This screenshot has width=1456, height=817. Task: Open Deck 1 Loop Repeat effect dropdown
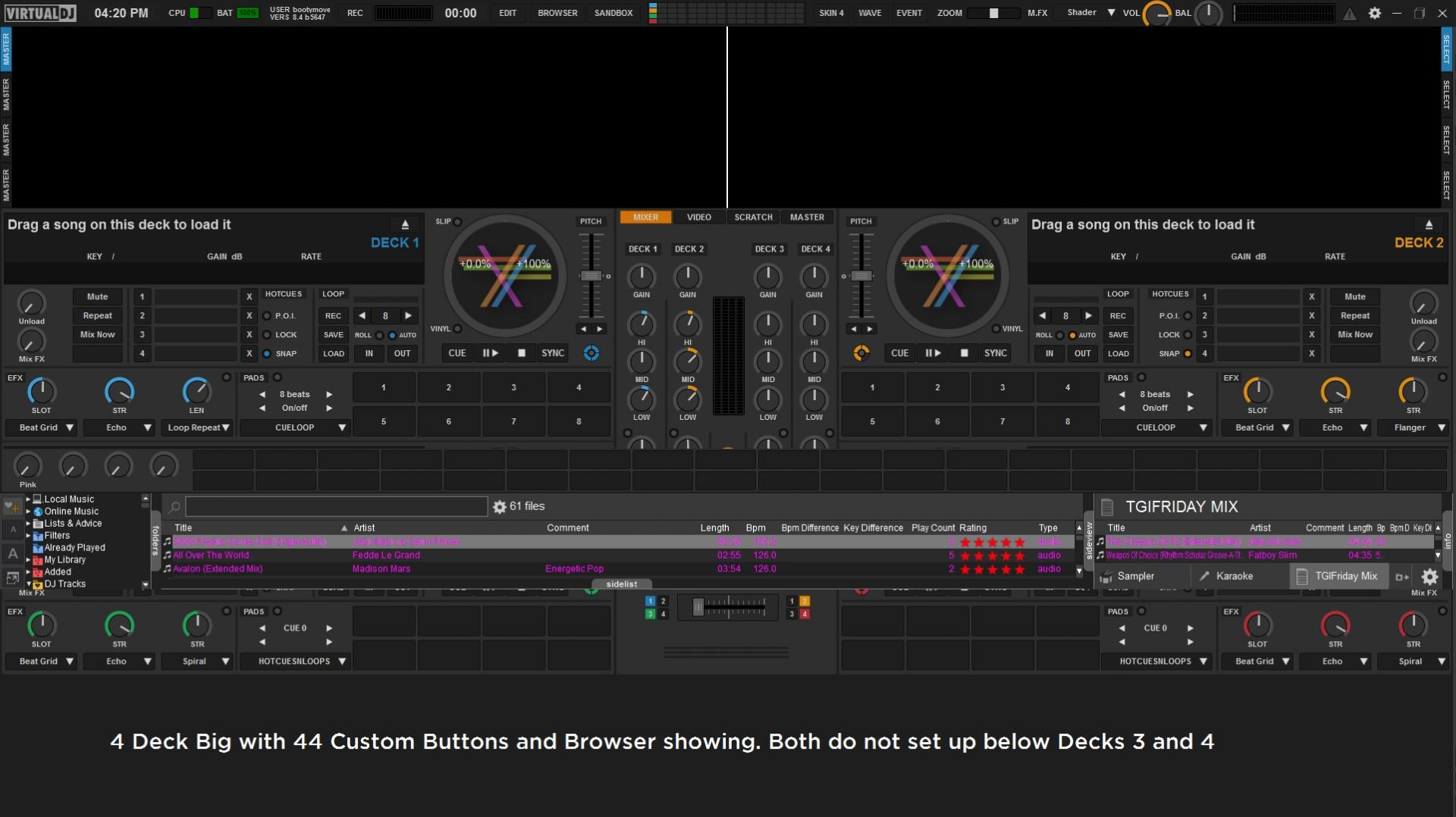click(197, 428)
